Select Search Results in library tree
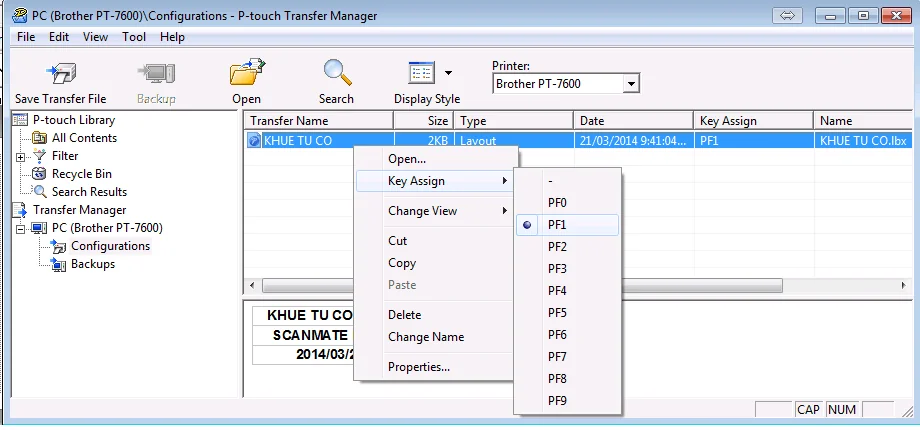920x430 pixels. (x=89, y=192)
